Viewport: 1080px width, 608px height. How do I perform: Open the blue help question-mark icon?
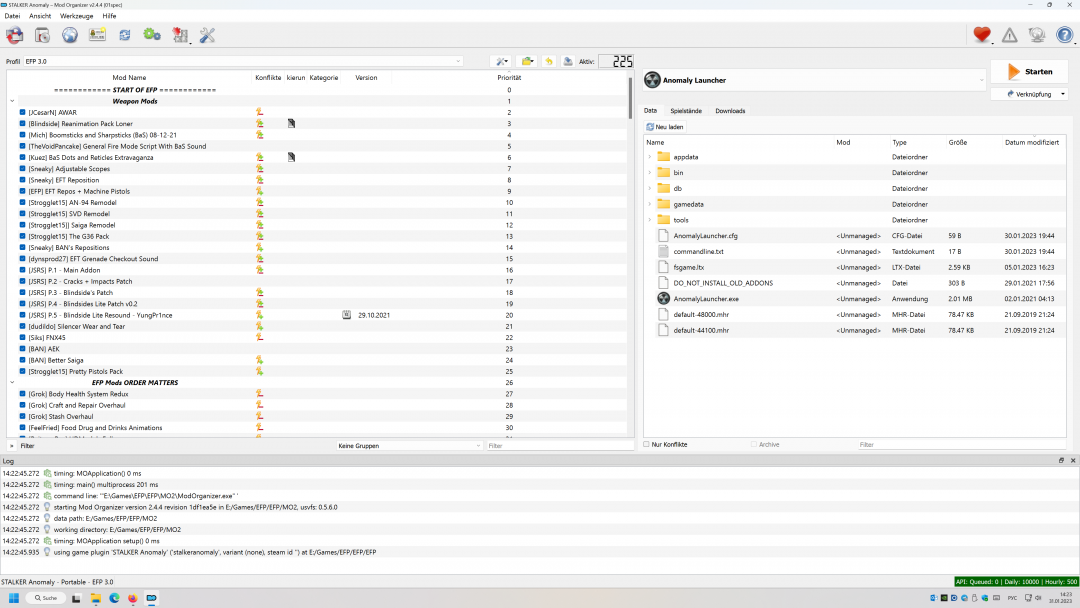coord(1064,34)
